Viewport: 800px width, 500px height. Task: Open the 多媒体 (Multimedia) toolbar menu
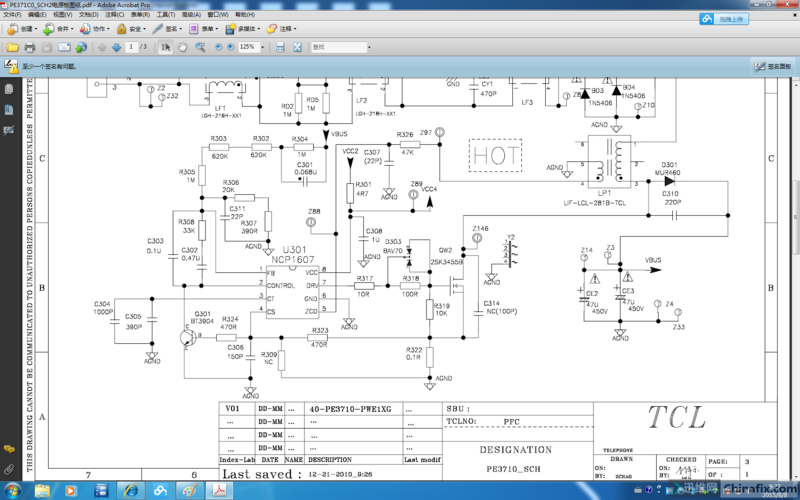243,29
